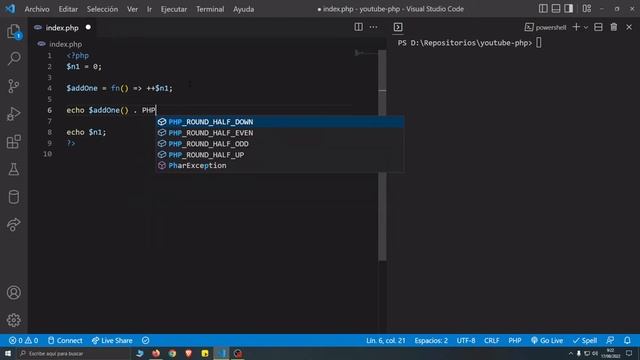Click Lín. 6, col. 21 position indicator
The image size is (640, 360).
386,340
